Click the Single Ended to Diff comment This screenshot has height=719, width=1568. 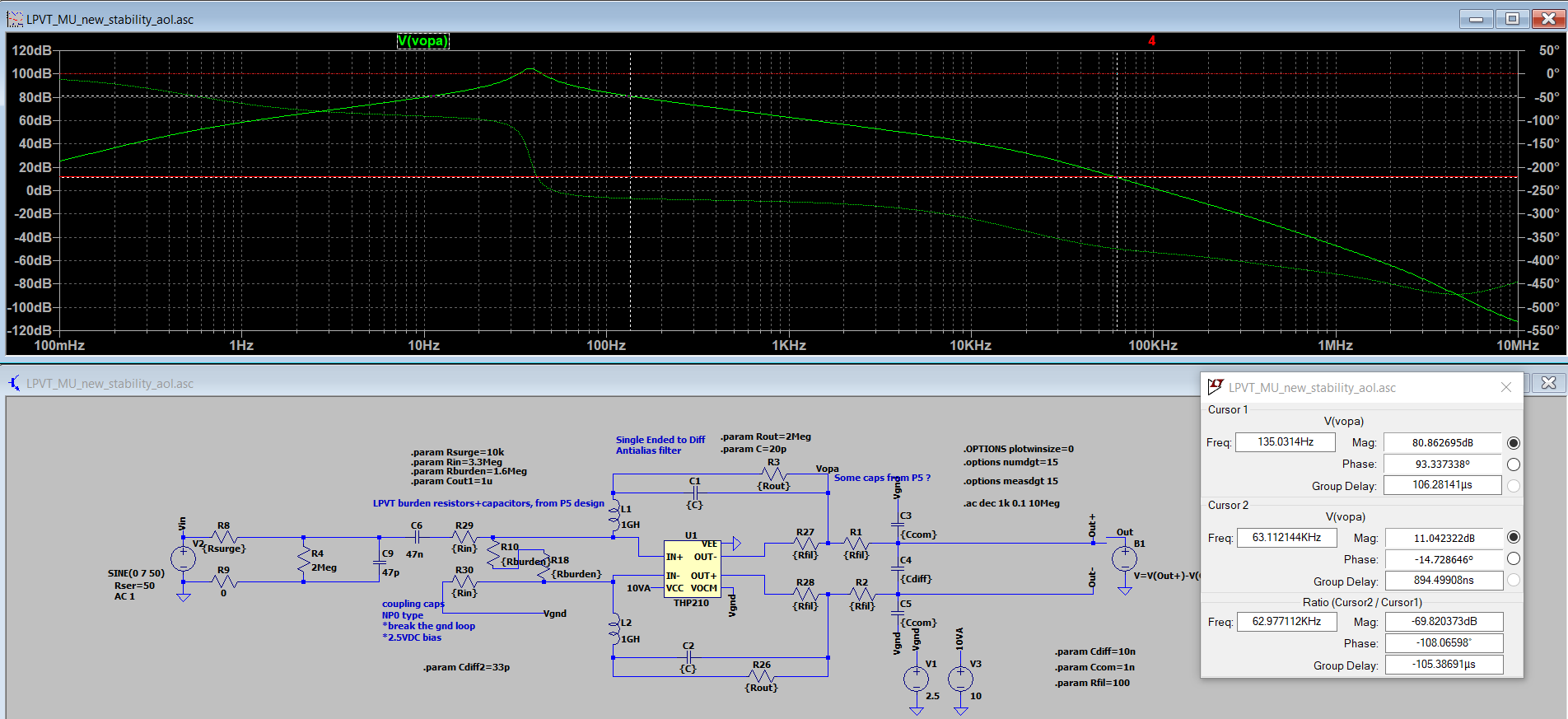(x=660, y=440)
